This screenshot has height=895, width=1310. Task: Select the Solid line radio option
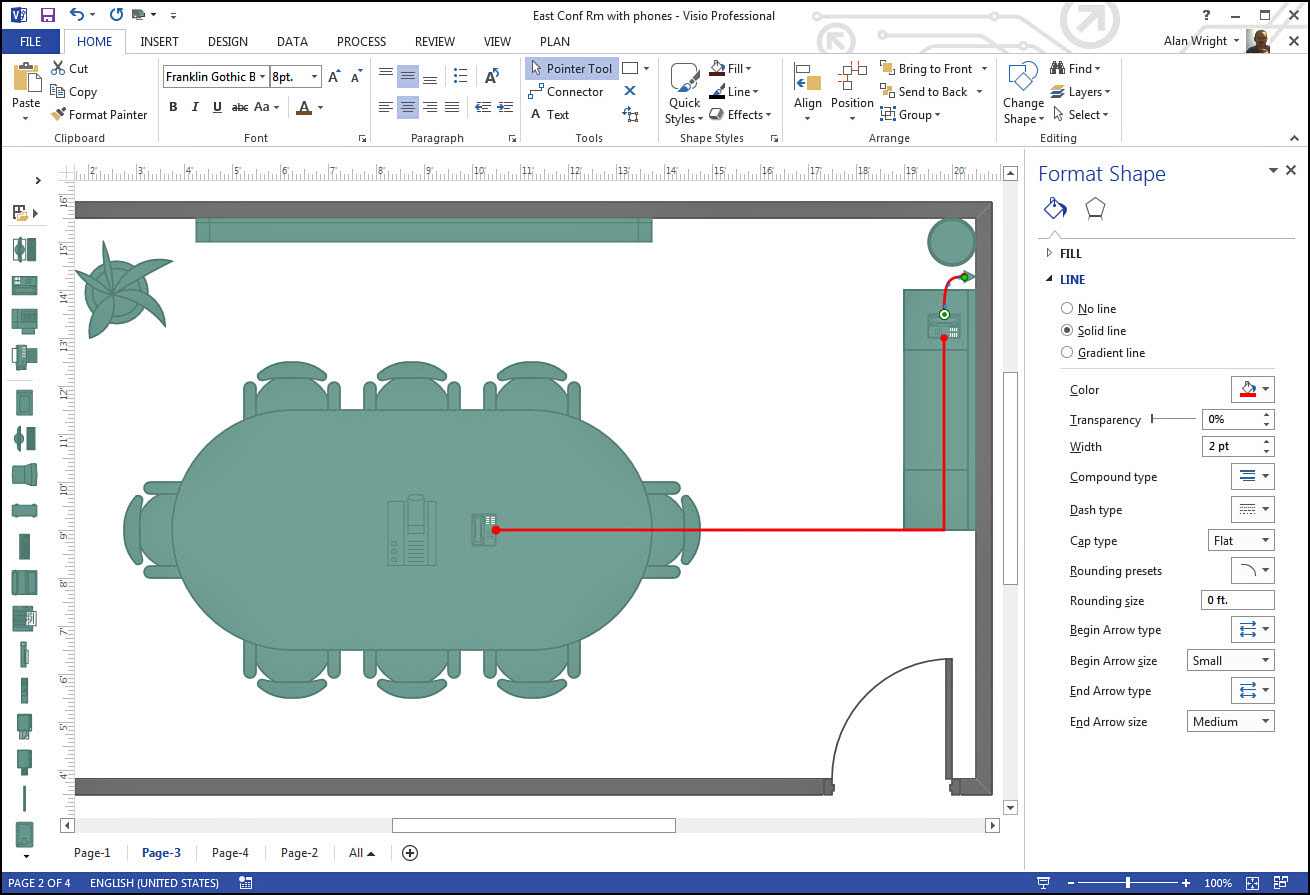(1067, 331)
